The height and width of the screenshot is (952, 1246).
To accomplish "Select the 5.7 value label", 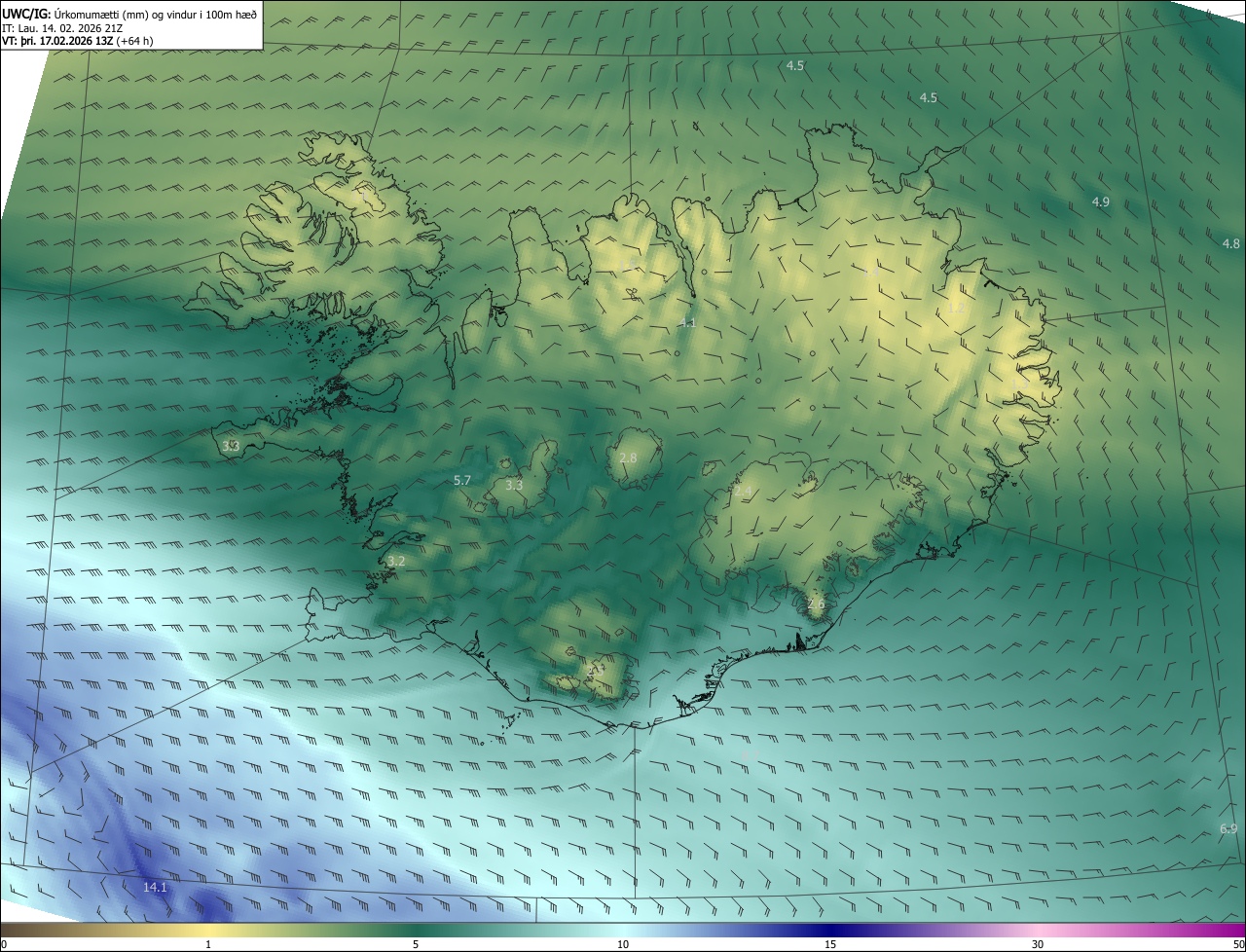I will pos(462,480).
